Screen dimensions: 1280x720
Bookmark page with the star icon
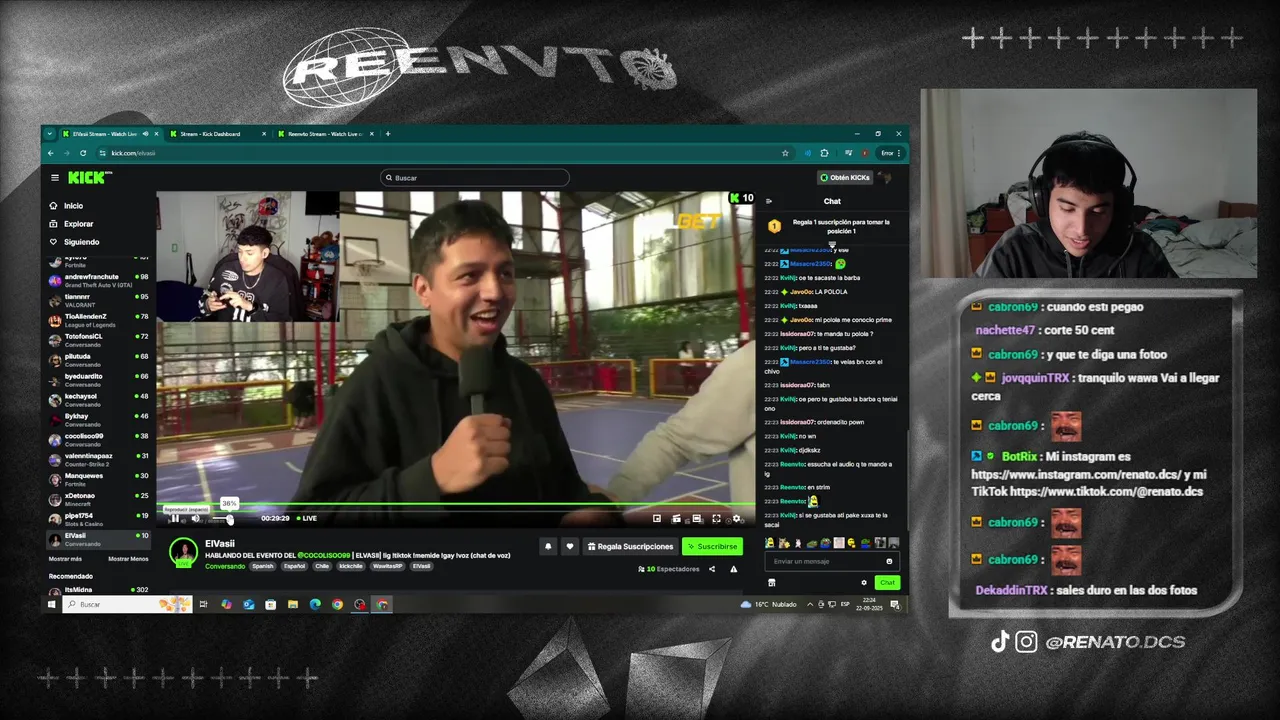(785, 153)
